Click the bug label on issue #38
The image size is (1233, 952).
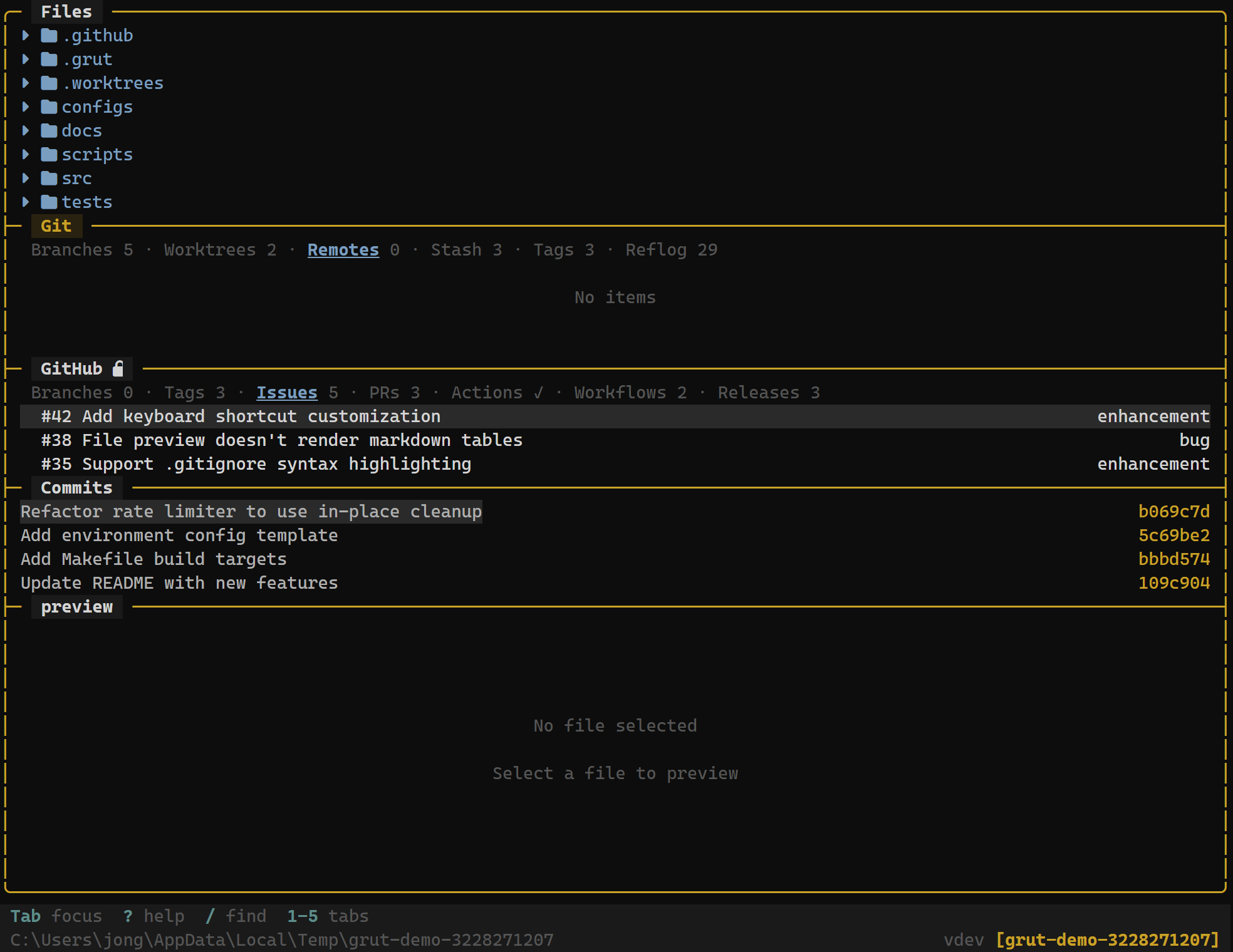(1194, 440)
